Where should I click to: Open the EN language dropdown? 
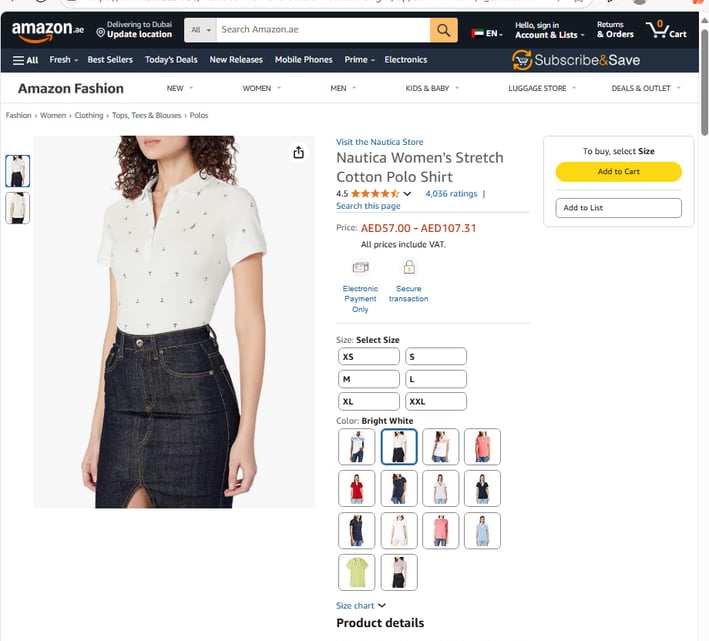[487, 33]
